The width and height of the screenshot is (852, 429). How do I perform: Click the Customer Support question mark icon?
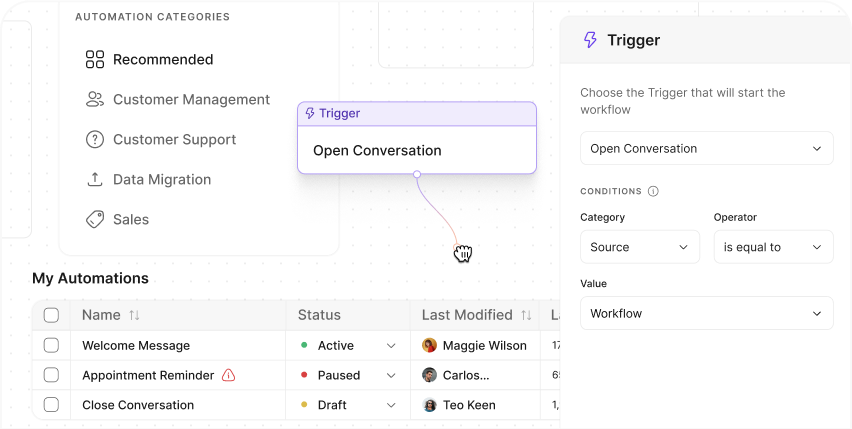coord(95,140)
